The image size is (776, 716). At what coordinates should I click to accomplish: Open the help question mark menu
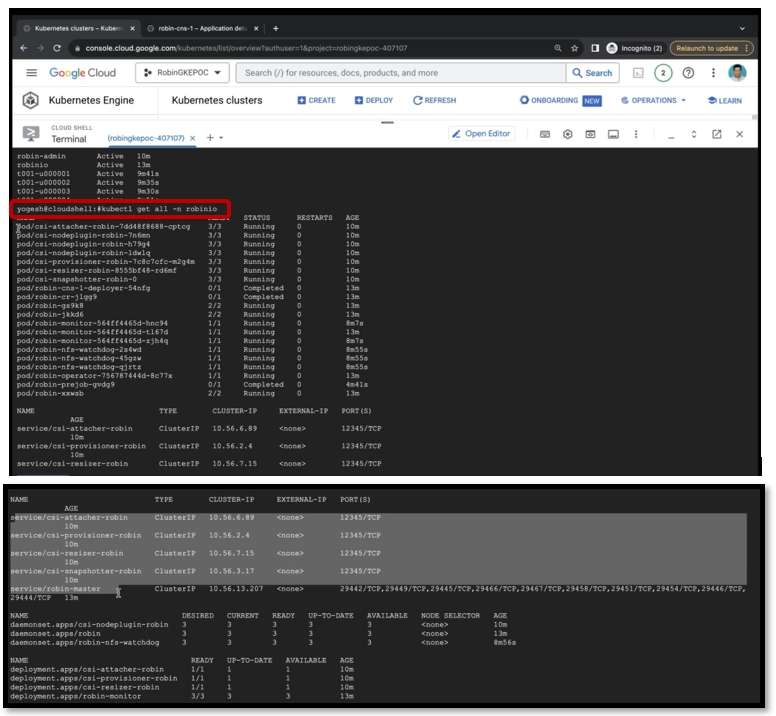688,73
